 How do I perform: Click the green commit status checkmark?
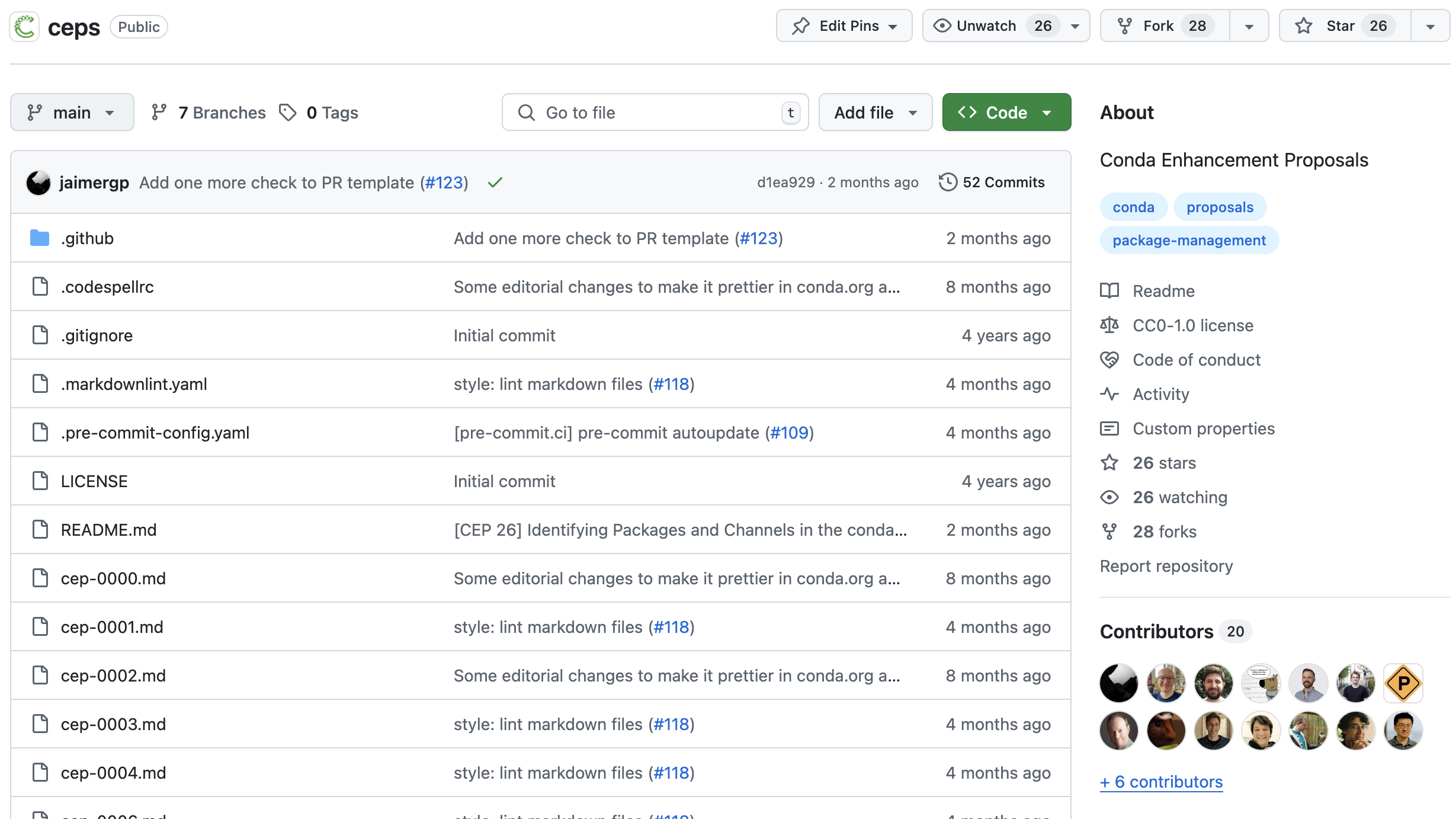pos(495,183)
